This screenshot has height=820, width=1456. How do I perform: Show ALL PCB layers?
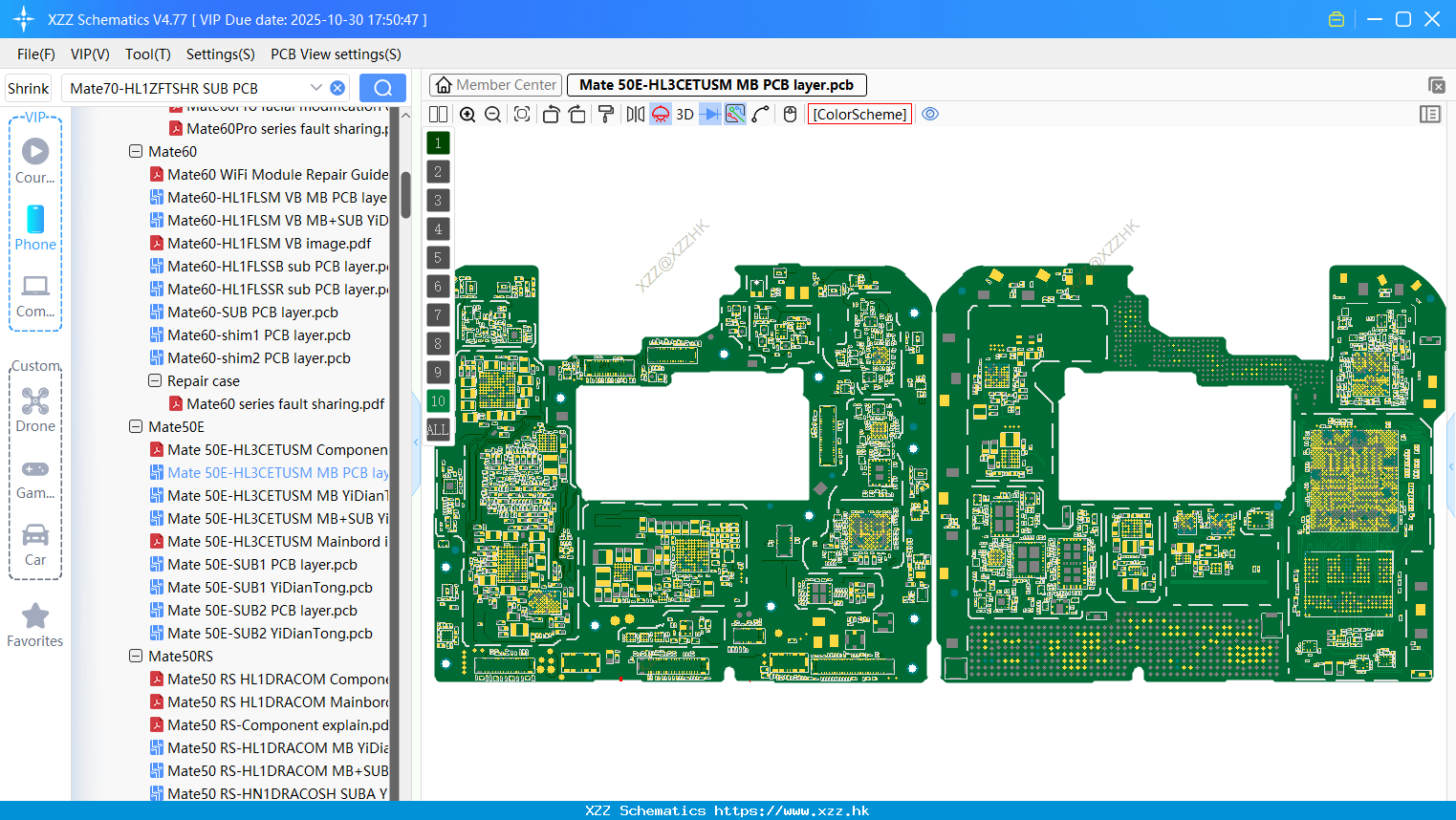coord(438,430)
